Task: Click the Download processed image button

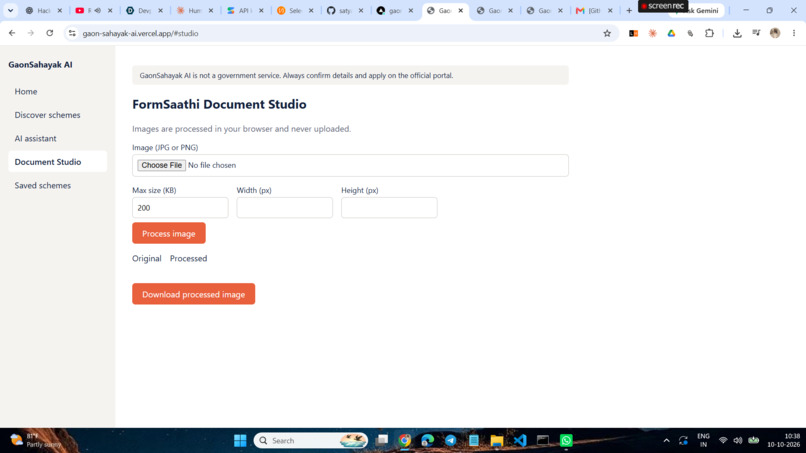Action: click(x=193, y=294)
